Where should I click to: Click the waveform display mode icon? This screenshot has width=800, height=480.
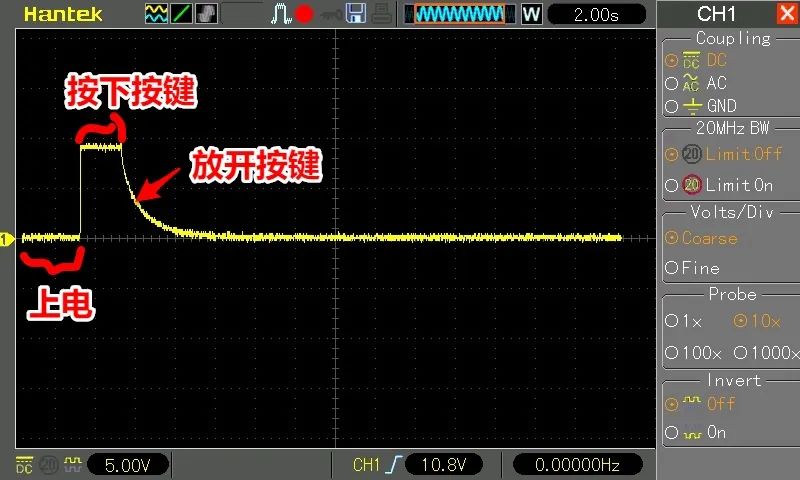click(157, 14)
